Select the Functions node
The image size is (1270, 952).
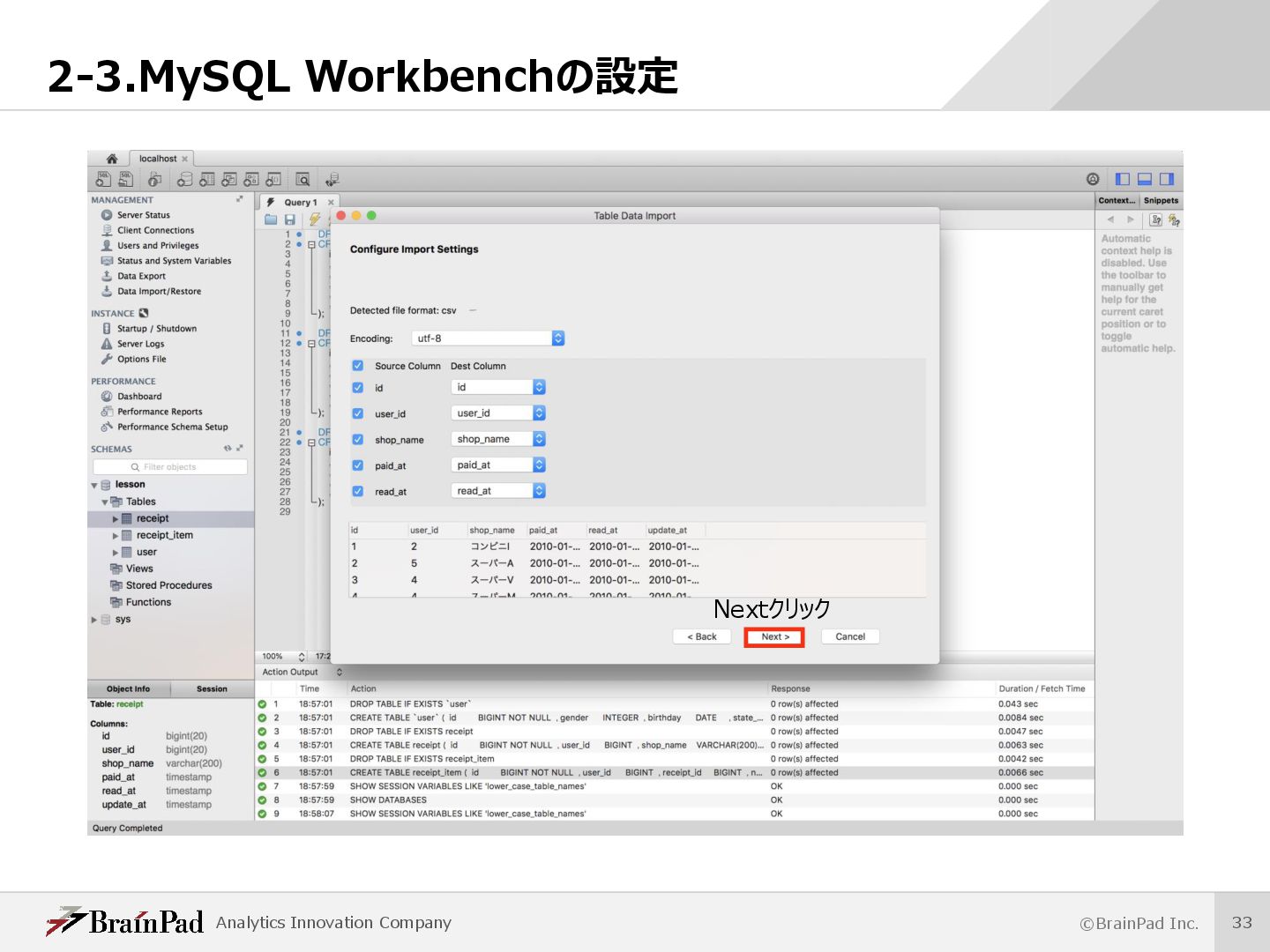tap(148, 602)
